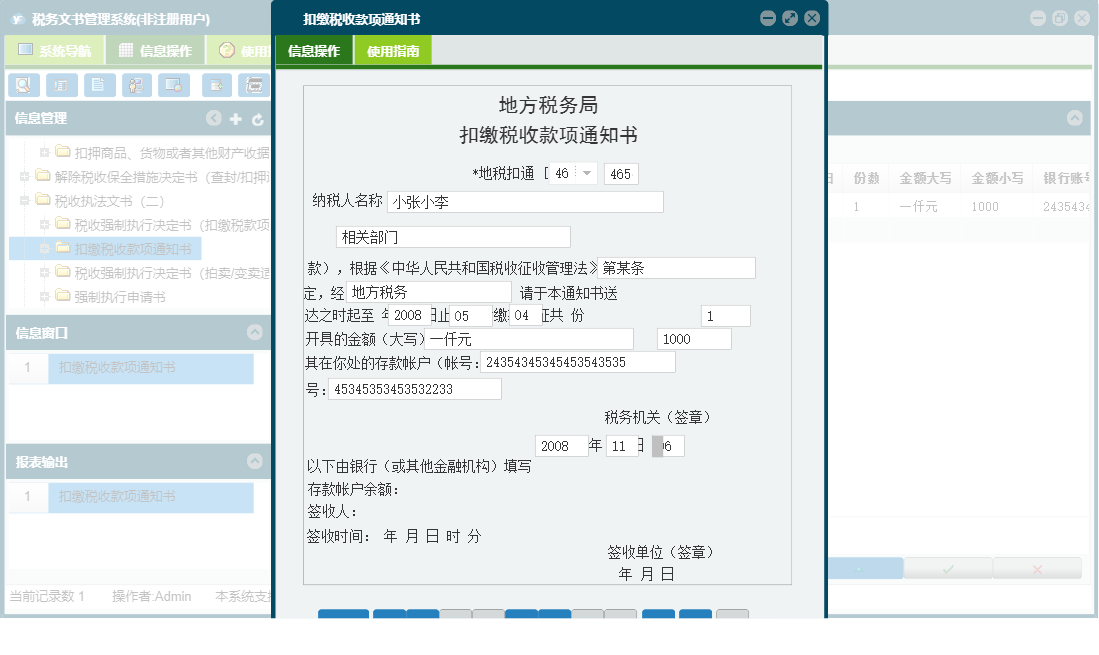1099x655 pixels.
Task: Open 系统导航 tab in main window
Action: point(55,50)
